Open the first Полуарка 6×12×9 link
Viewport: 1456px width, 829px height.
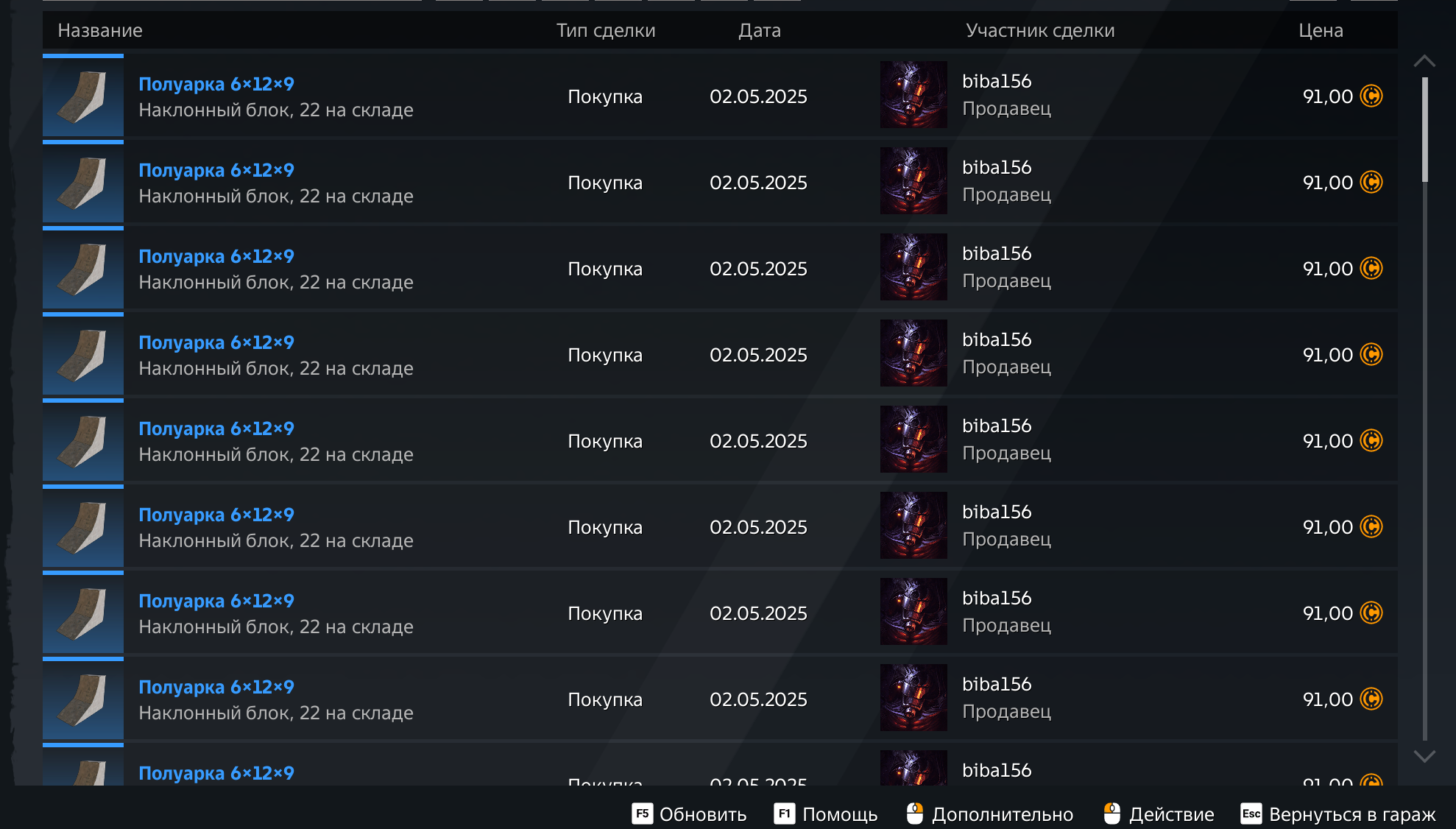216,84
